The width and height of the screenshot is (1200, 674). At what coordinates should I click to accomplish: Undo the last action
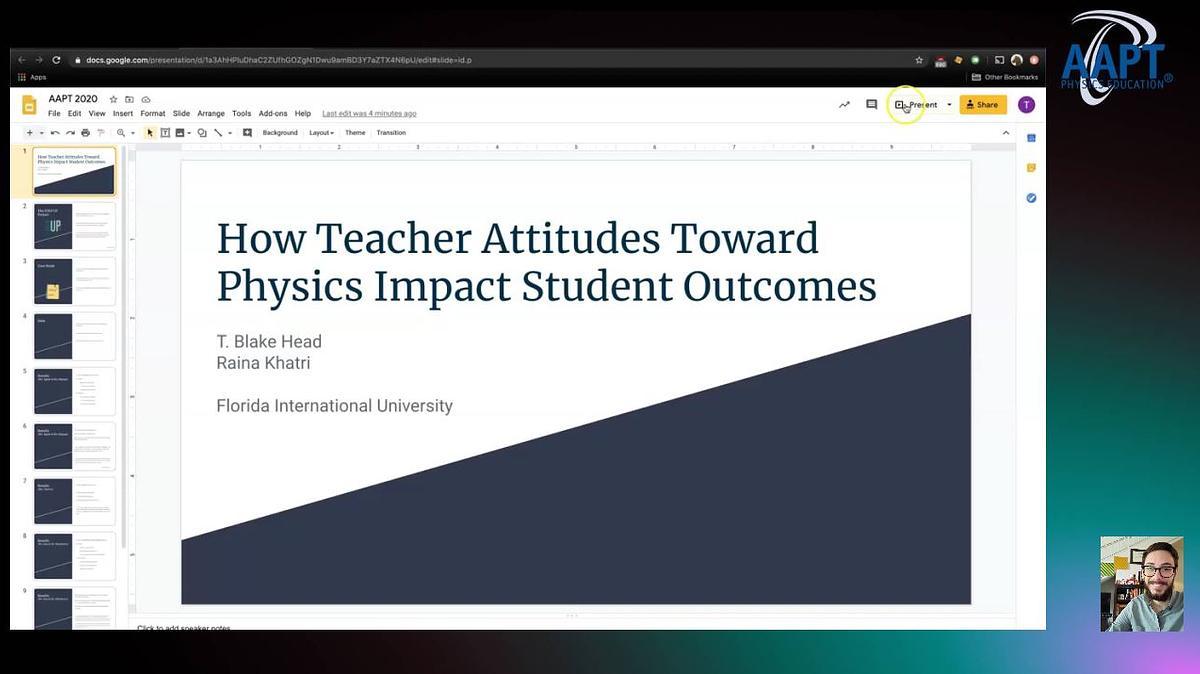55,133
